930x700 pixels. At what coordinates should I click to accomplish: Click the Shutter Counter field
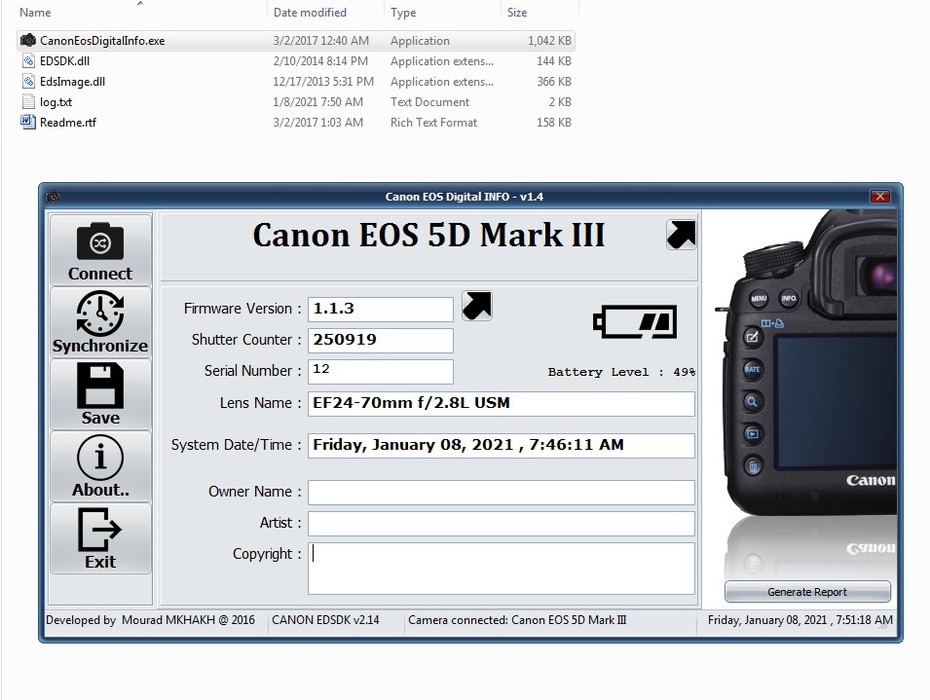(381, 341)
